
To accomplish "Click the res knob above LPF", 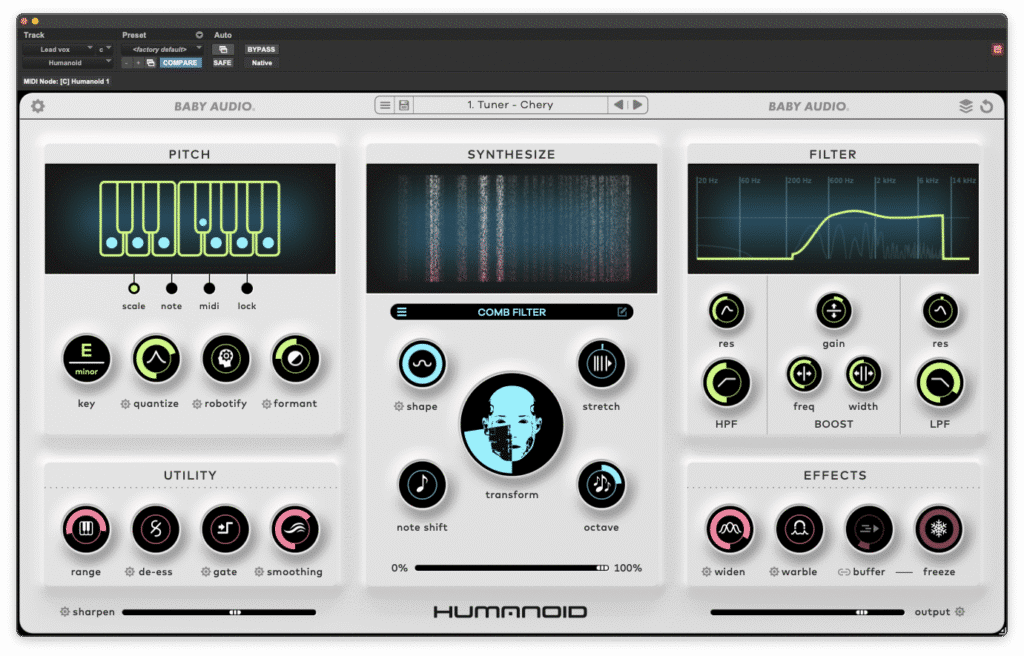I will tap(940, 311).
